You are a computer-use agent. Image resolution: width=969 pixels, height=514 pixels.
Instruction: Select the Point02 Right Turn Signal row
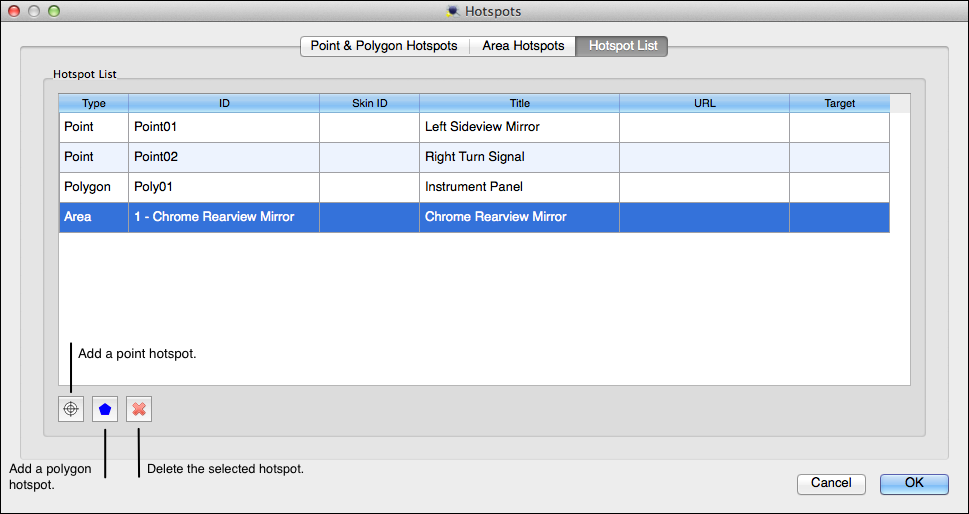(224, 157)
